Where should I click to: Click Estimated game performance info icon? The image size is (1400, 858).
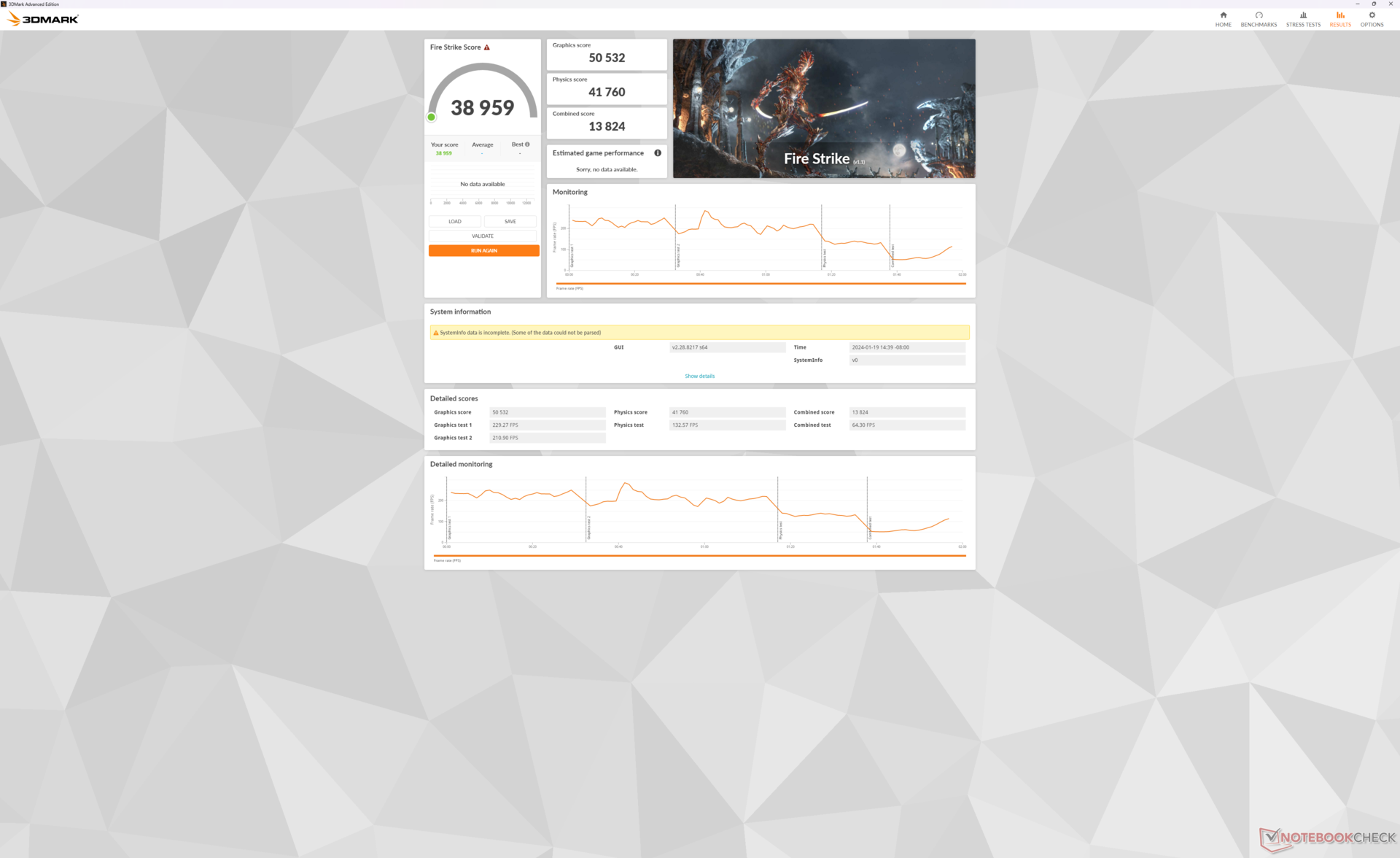(658, 153)
